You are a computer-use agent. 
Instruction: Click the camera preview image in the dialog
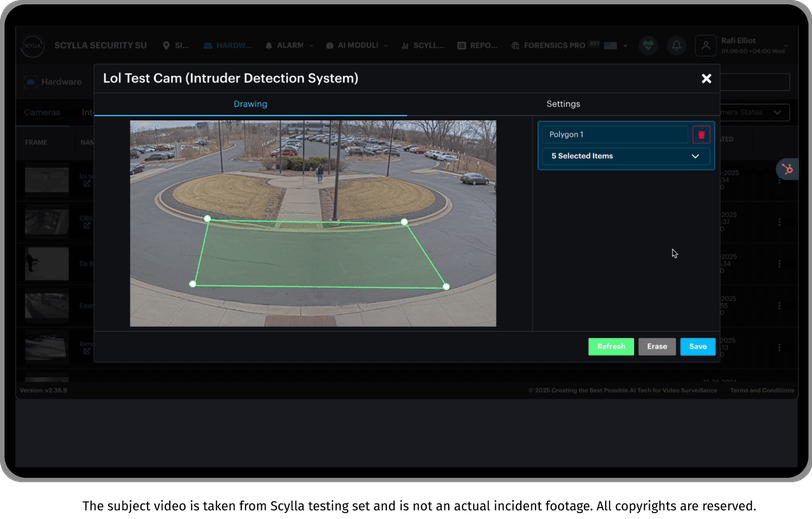pos(313,223)
